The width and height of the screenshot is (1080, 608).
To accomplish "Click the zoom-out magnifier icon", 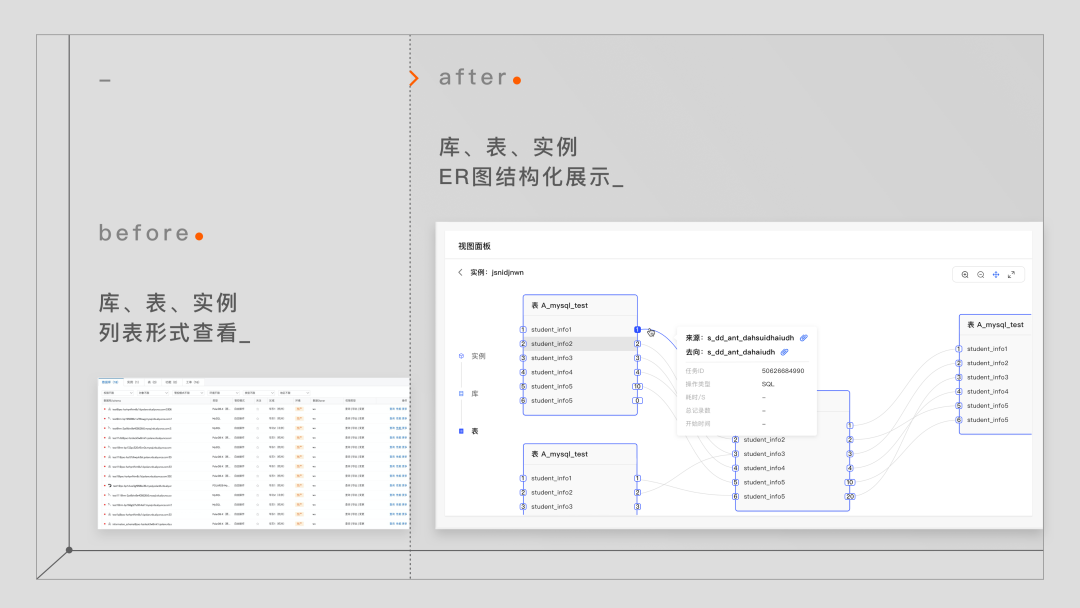I will pyautogui.click(x=981, y=275).
